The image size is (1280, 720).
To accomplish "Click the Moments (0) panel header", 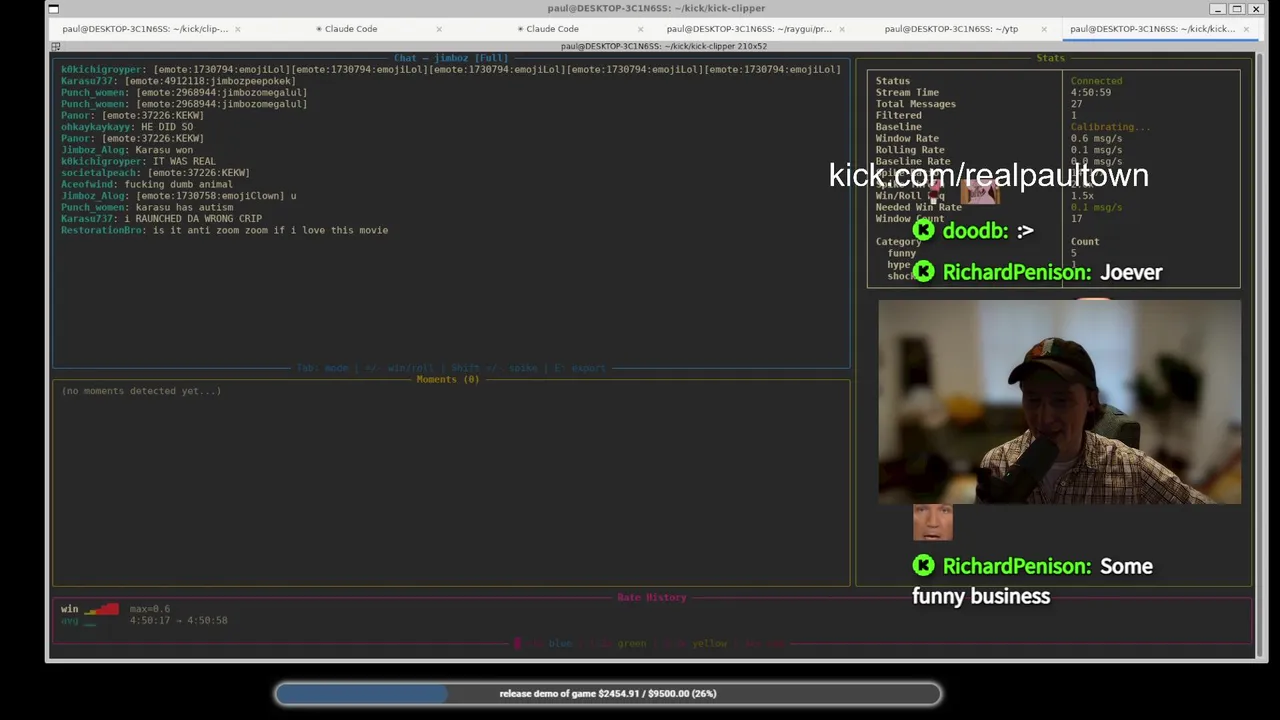I will click(448, 379).
